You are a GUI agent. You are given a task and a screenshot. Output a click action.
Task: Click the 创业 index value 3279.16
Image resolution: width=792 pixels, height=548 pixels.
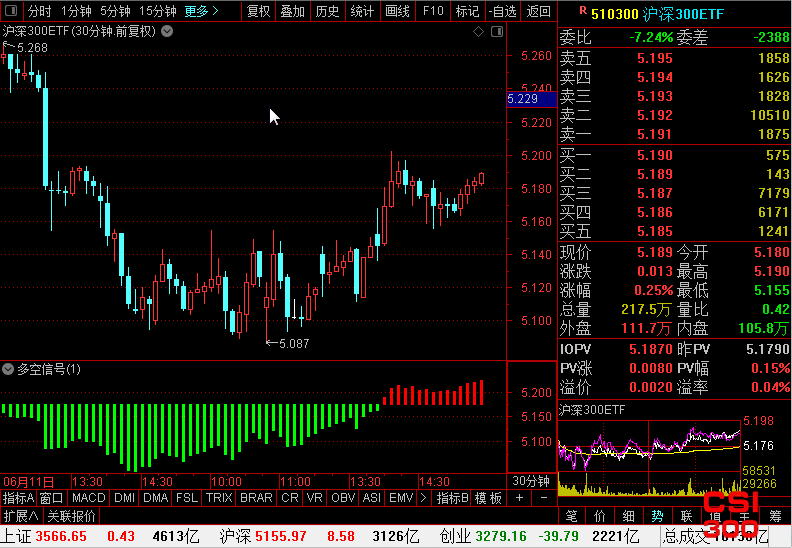pos(501,536)
